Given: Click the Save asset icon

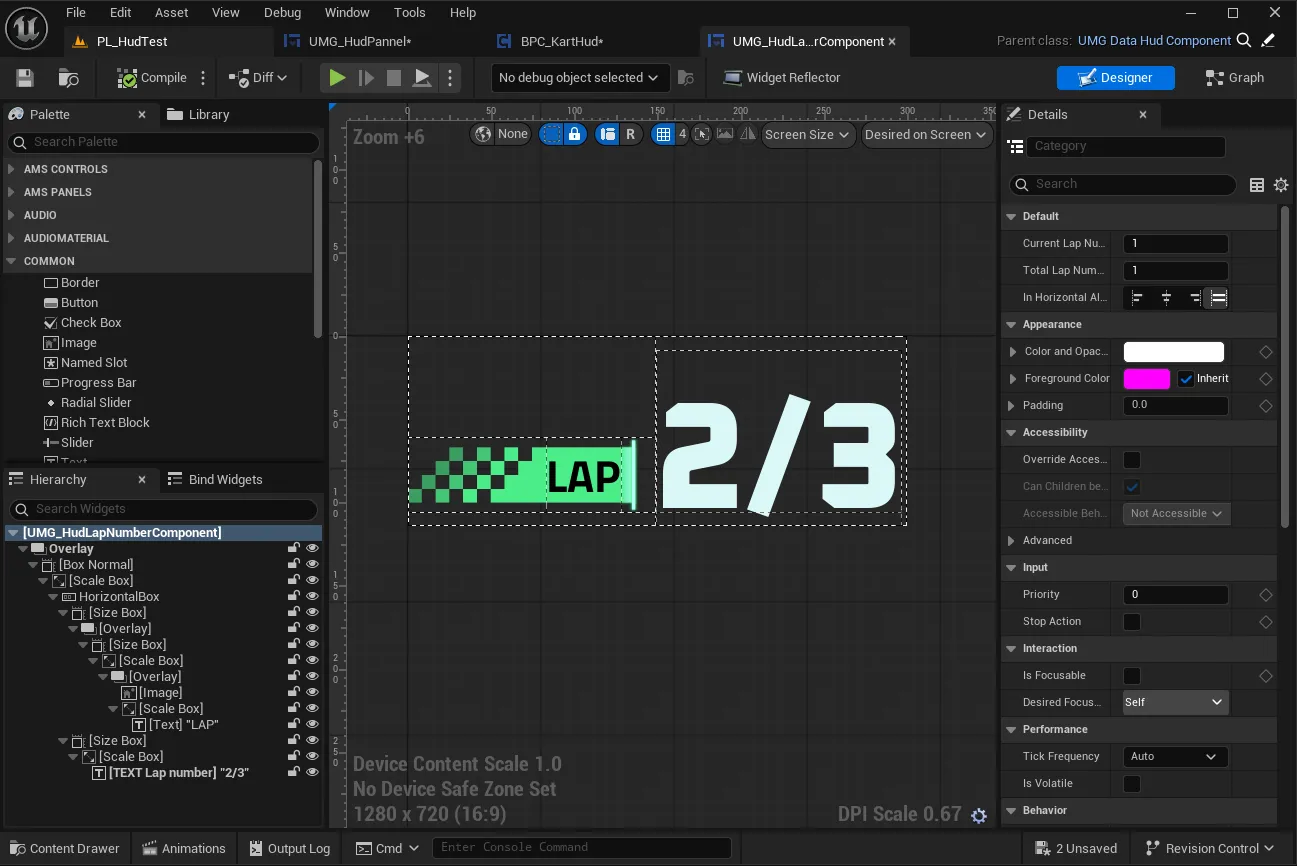Looking at the screenshot, I should coord(25,78).
